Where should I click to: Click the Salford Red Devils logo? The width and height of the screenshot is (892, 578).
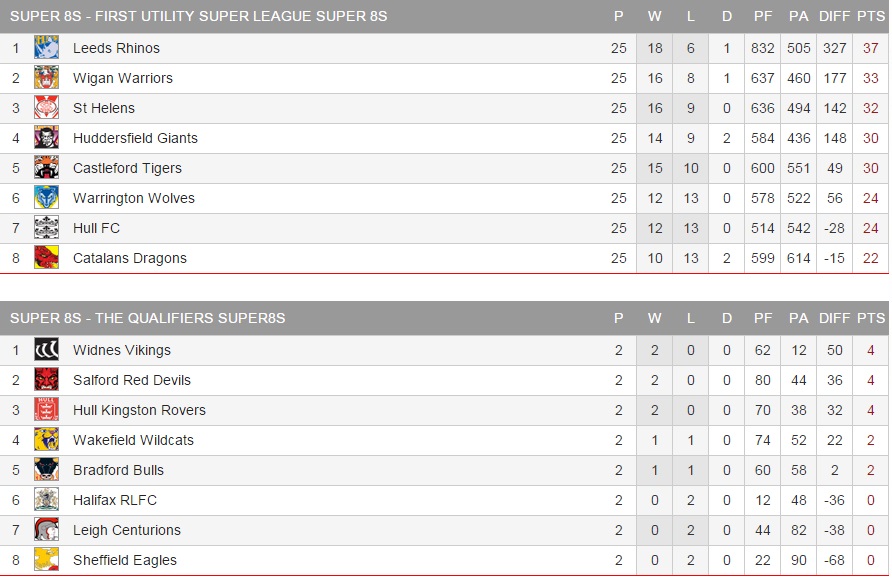46,380
